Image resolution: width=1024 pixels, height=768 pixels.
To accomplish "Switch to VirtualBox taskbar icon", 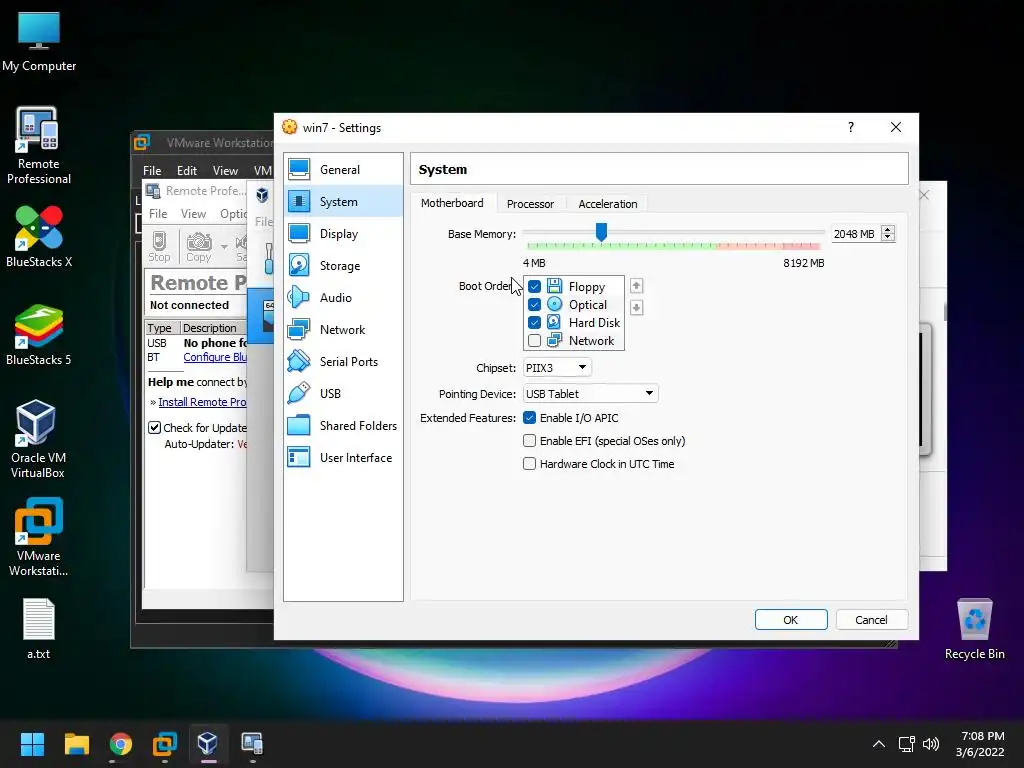I will [x=208, y=744].
